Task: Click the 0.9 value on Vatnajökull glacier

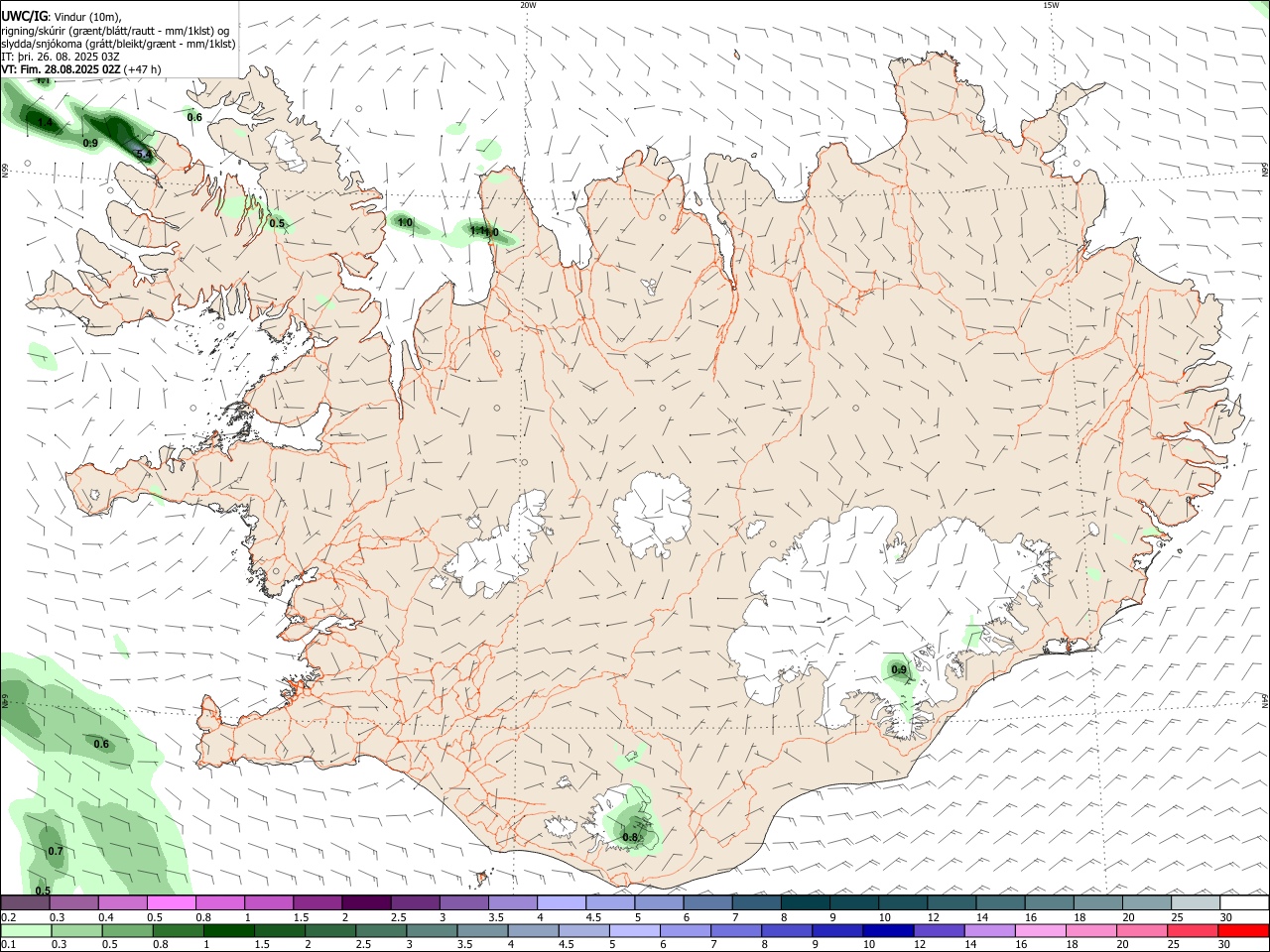Action: pos(899,670)
